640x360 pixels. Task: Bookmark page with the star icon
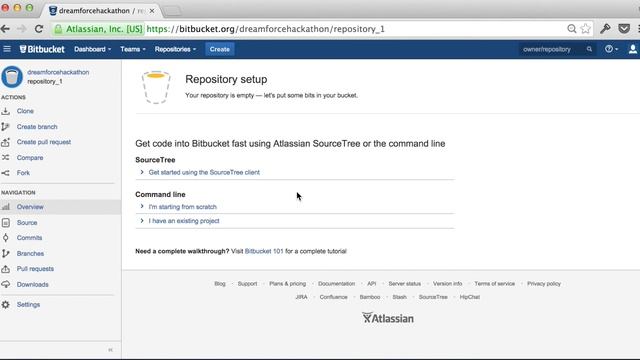coord(586,29)
